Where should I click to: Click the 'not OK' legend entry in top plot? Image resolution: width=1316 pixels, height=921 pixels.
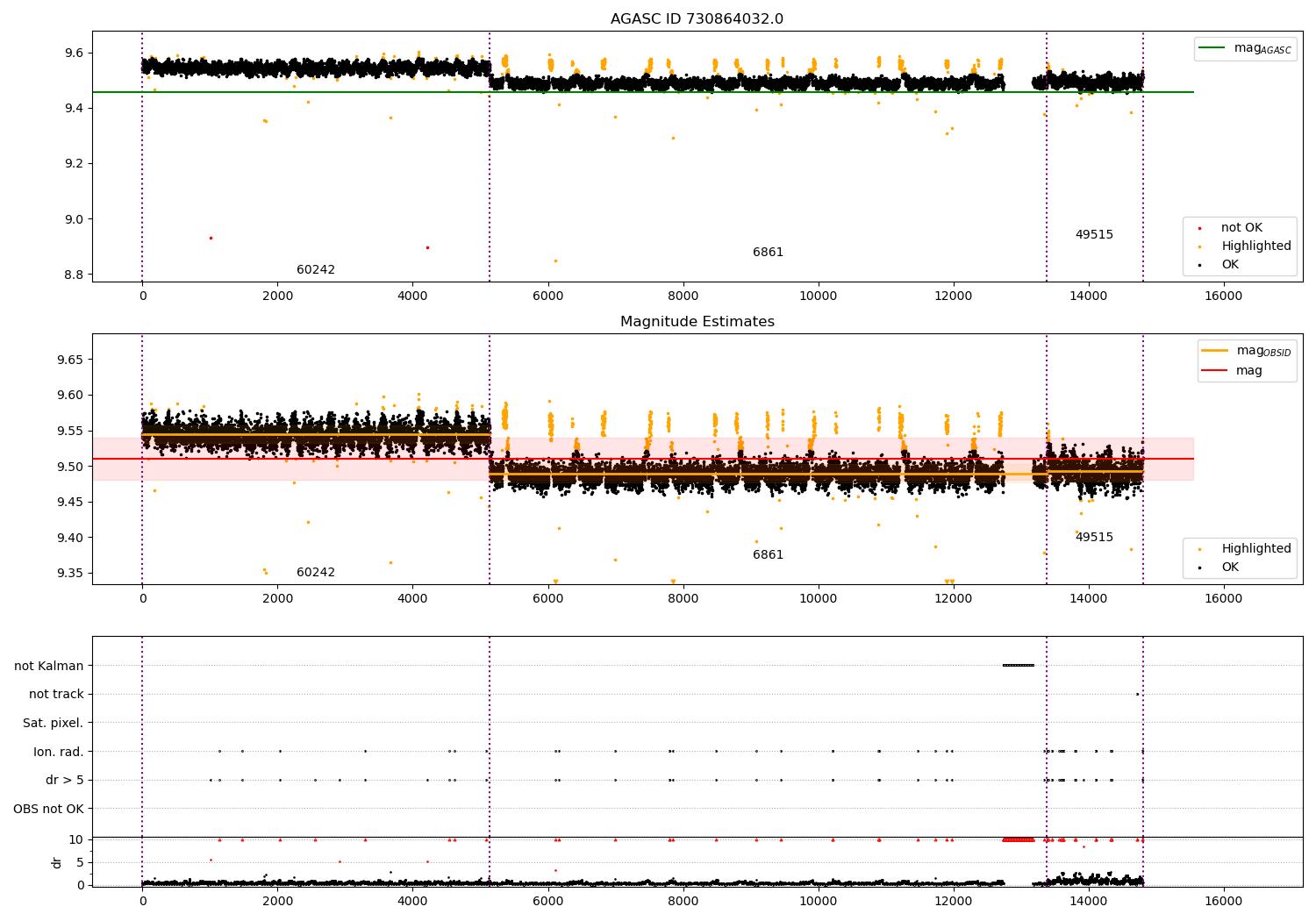[x=1241, y=228]
